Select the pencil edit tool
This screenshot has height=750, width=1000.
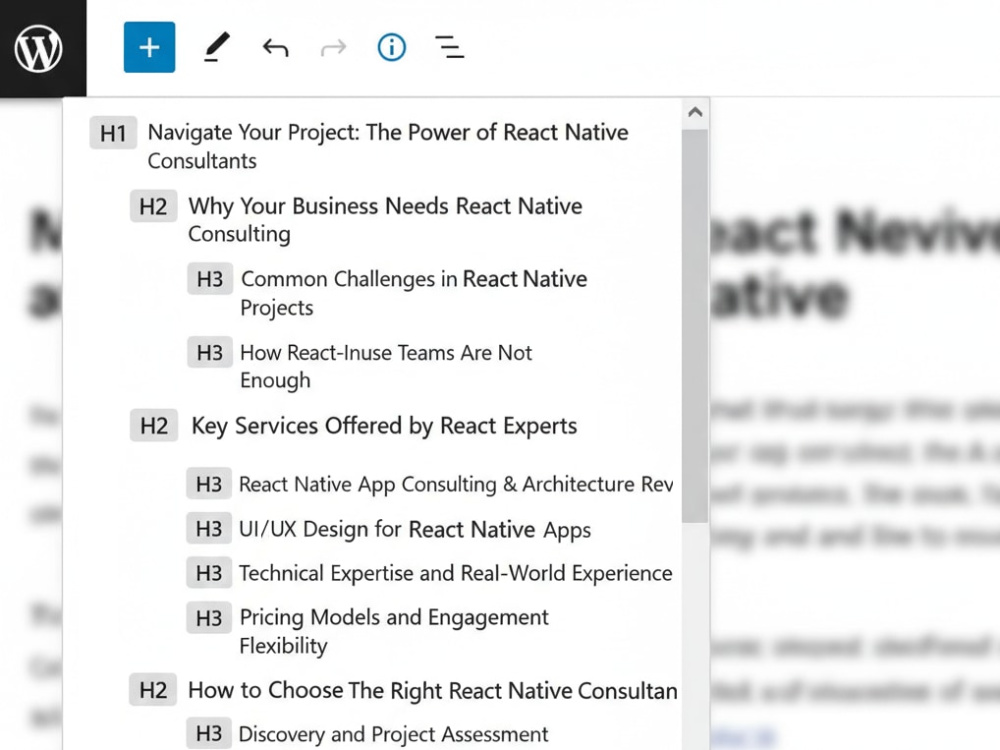[x=216, y=48]
